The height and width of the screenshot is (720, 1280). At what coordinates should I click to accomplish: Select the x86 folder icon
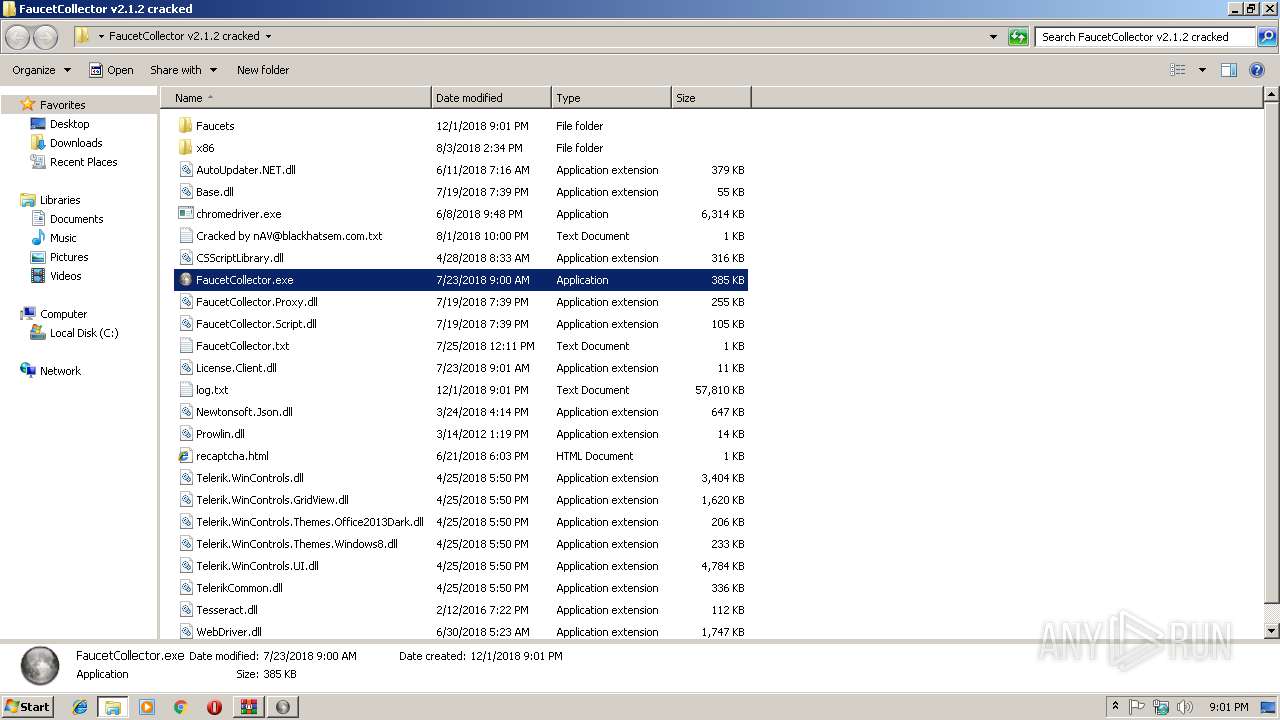[185, 148]
